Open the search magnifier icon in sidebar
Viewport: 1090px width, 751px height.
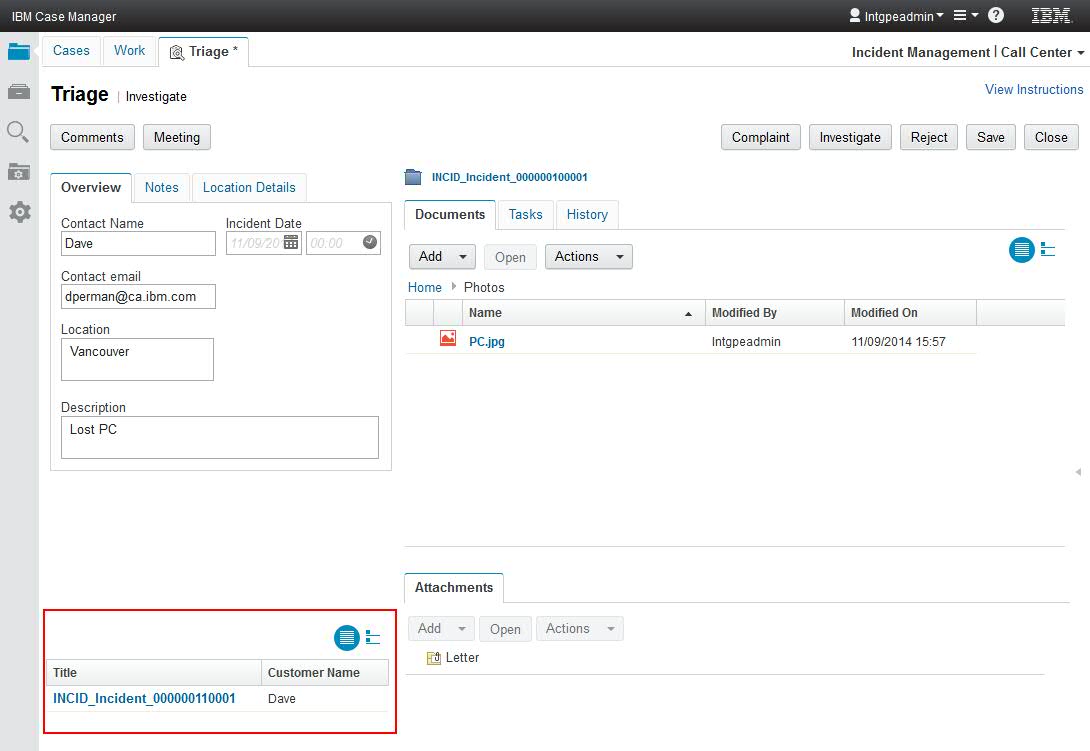[x=18, y=131]
